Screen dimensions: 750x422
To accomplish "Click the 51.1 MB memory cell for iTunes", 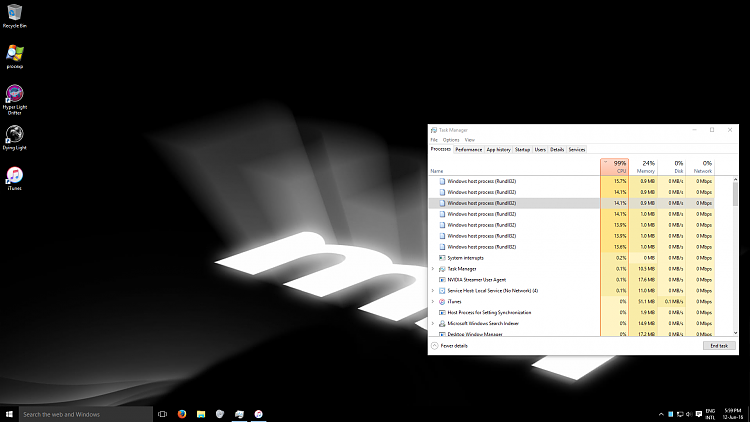I will coord(643,302).
